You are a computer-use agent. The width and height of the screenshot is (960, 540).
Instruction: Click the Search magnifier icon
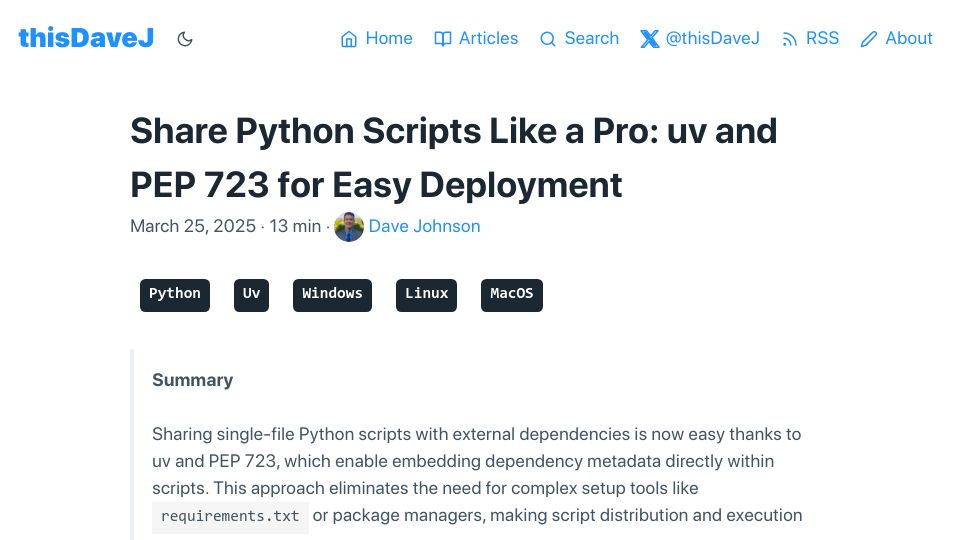[x=548, y=39]
